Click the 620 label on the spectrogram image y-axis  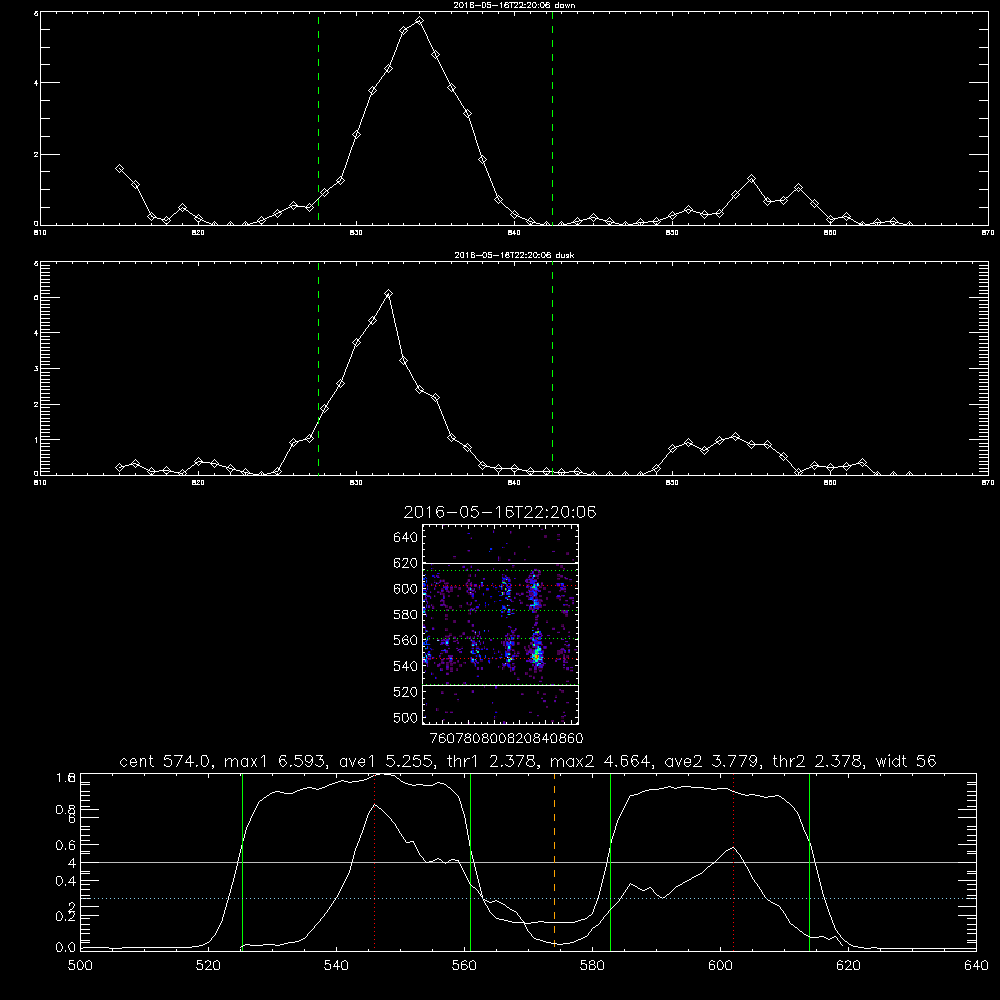pyautogui.click(x=405, y=563)
